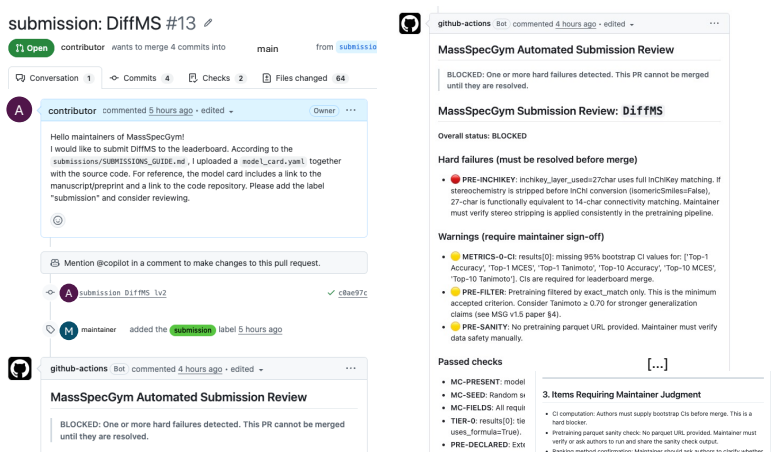Open '5 hours ago' timestamp in contributor comment
The image size is (777, 458).
171,111
